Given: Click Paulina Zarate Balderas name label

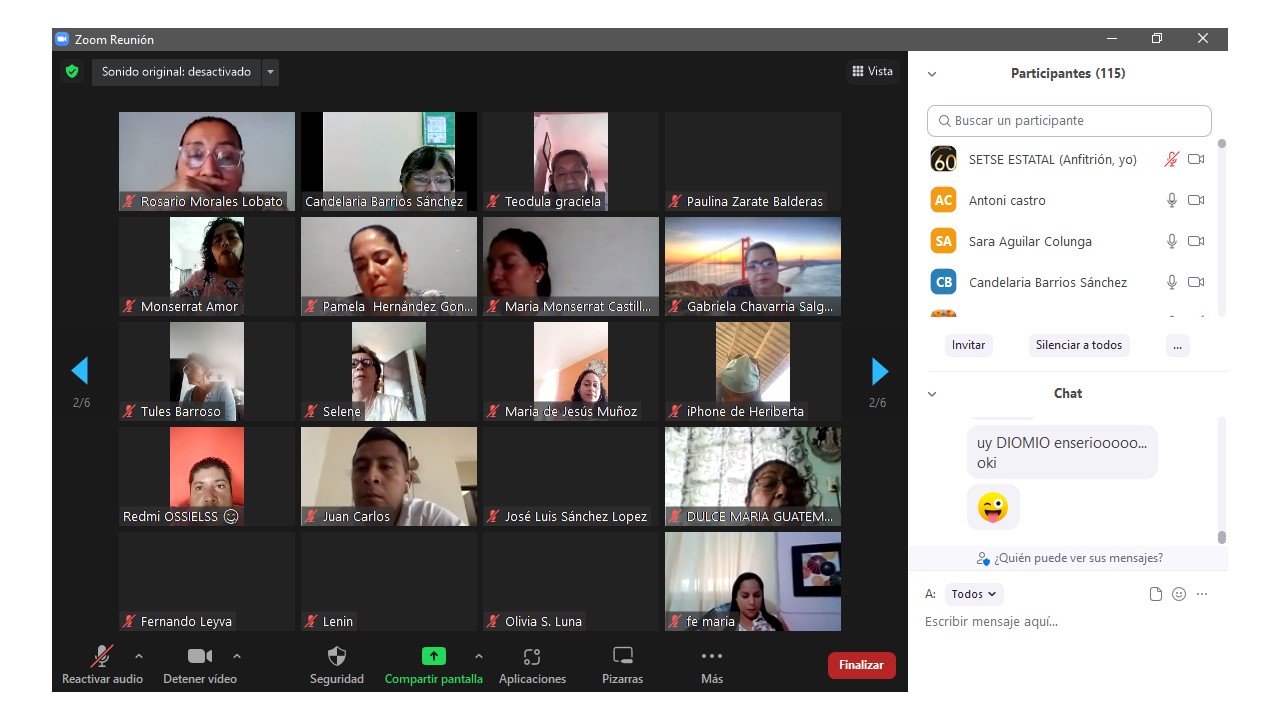Looking at the screenshot, I should [x=755, y=201].
